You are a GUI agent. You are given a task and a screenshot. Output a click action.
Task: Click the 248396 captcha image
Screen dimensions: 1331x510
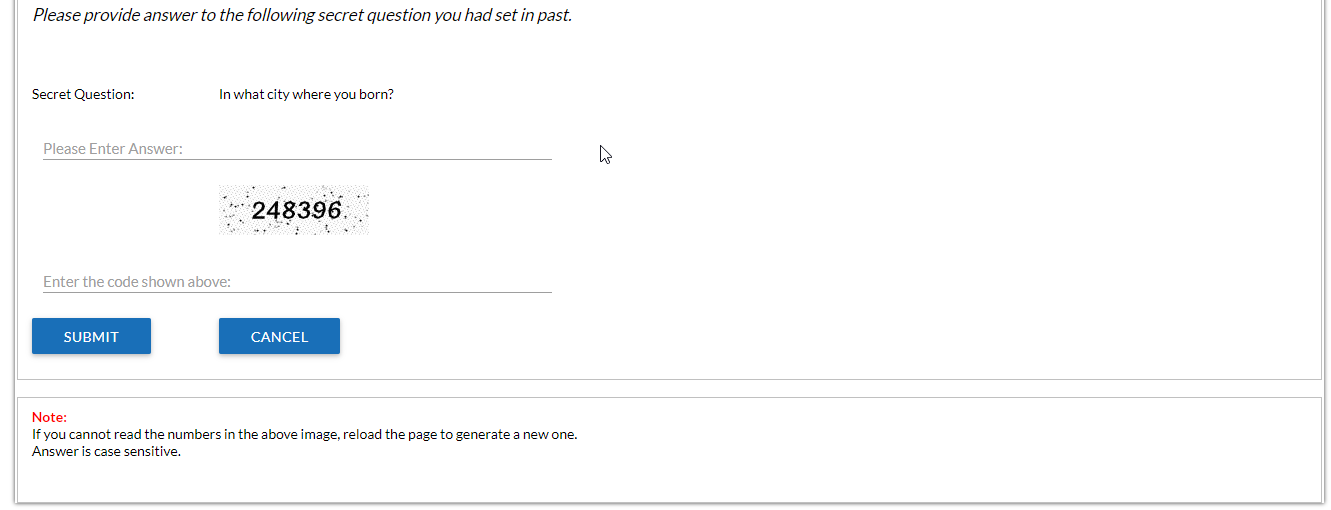294,210
